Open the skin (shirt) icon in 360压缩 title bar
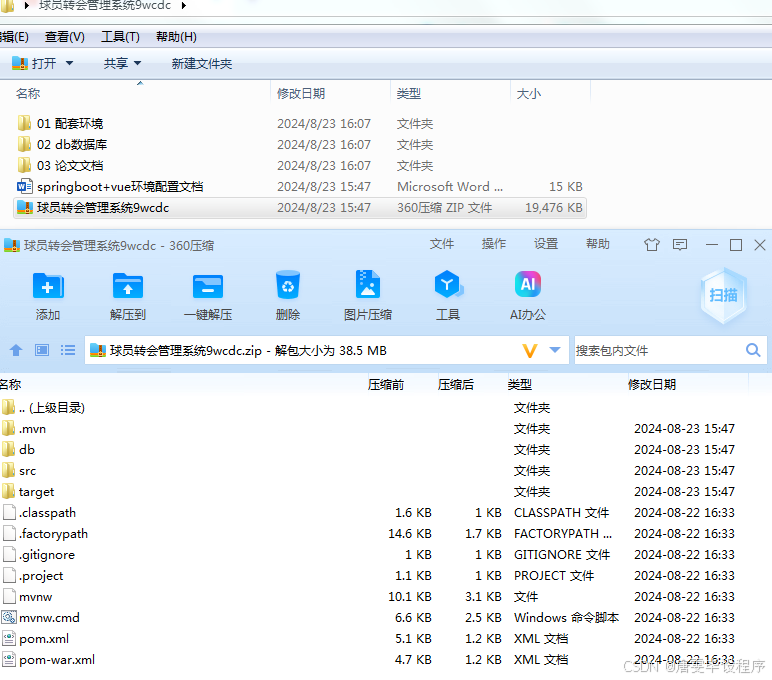This screenshot has height=680, width=772. pyautogui.click(x=652, y=245)
